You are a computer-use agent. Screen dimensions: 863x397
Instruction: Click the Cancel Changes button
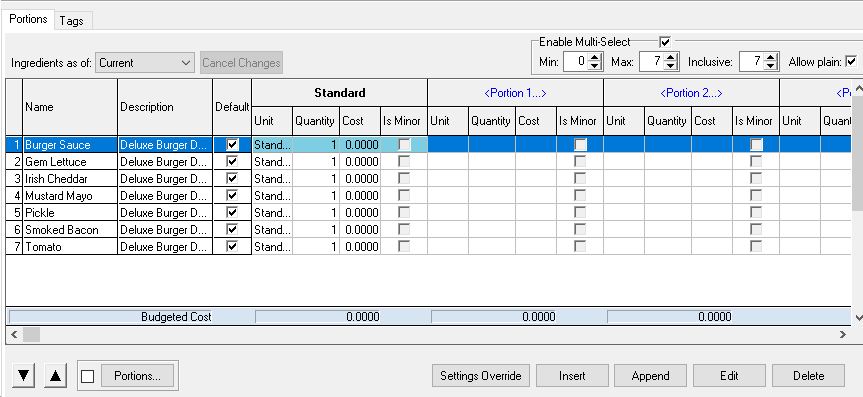[x=242, y=63]
